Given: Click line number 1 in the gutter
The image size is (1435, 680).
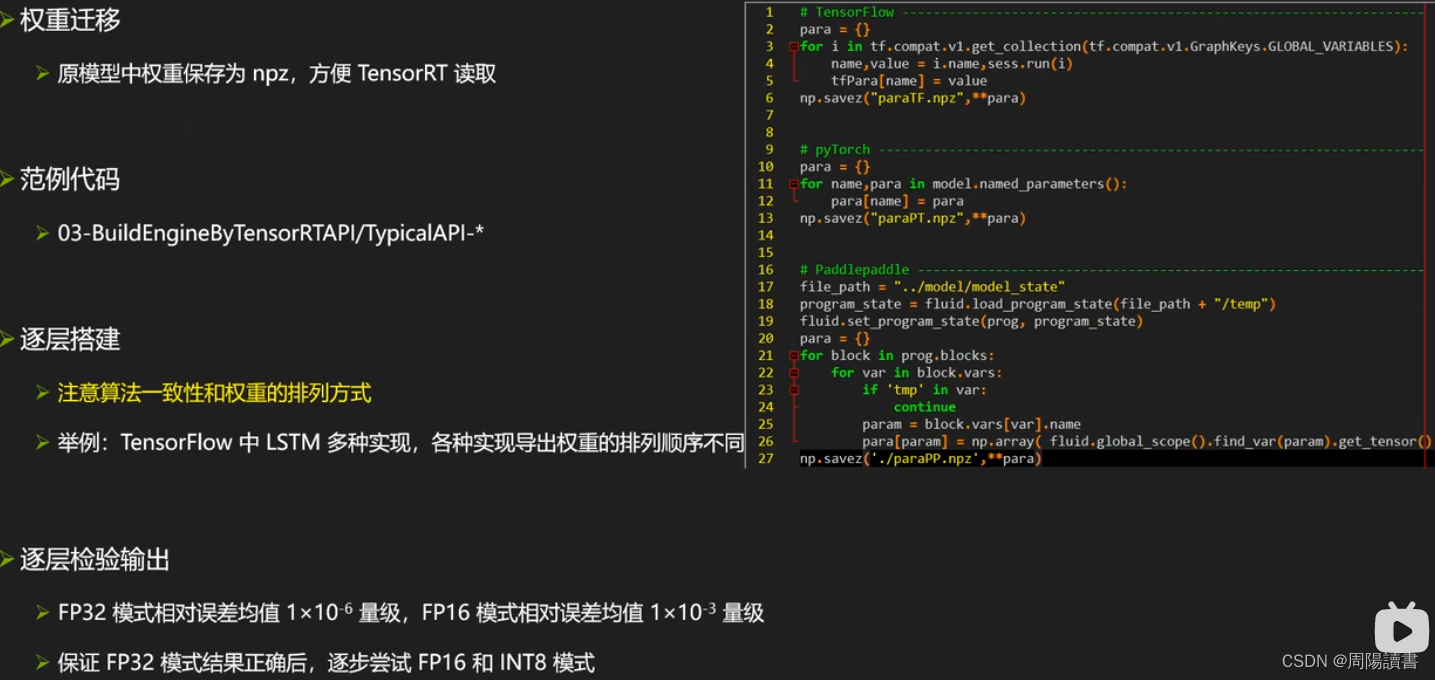Looking at the screenshot, I should coord(770,12).
